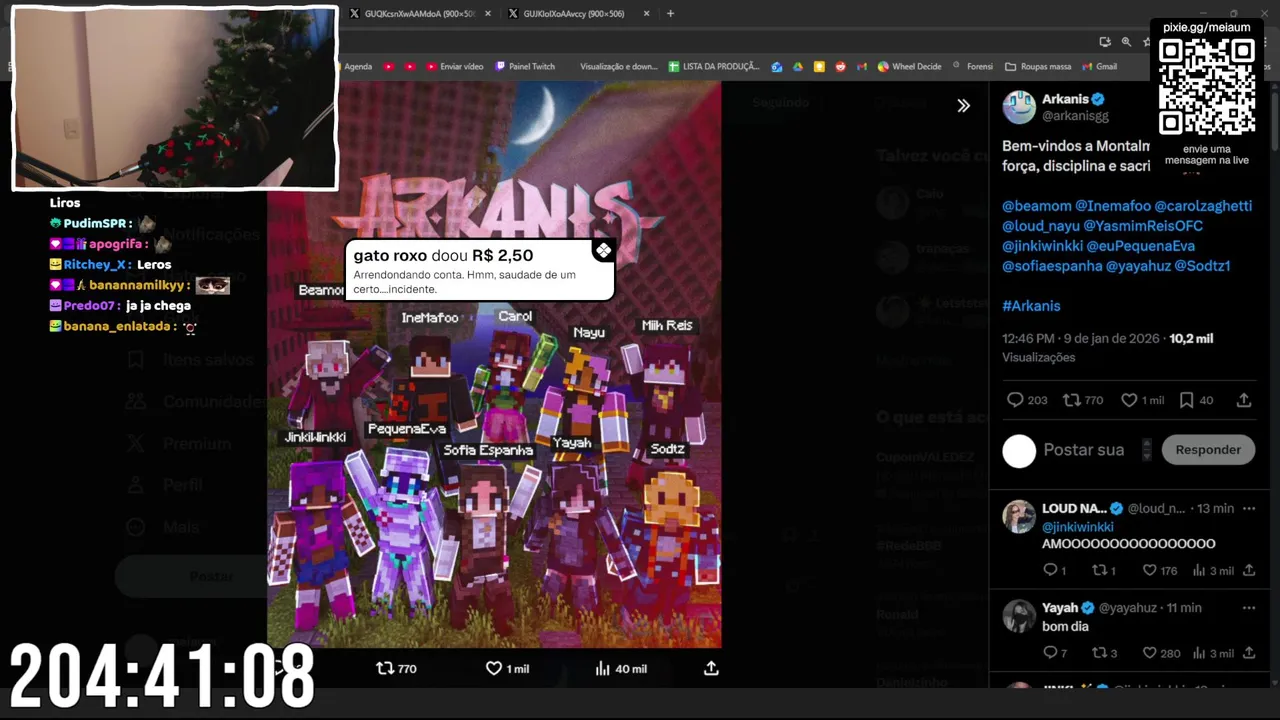The width and height of the screenshot is (1280, 720).
Task: Open Arkanis profile avatar
Action: pos(1019,107)
